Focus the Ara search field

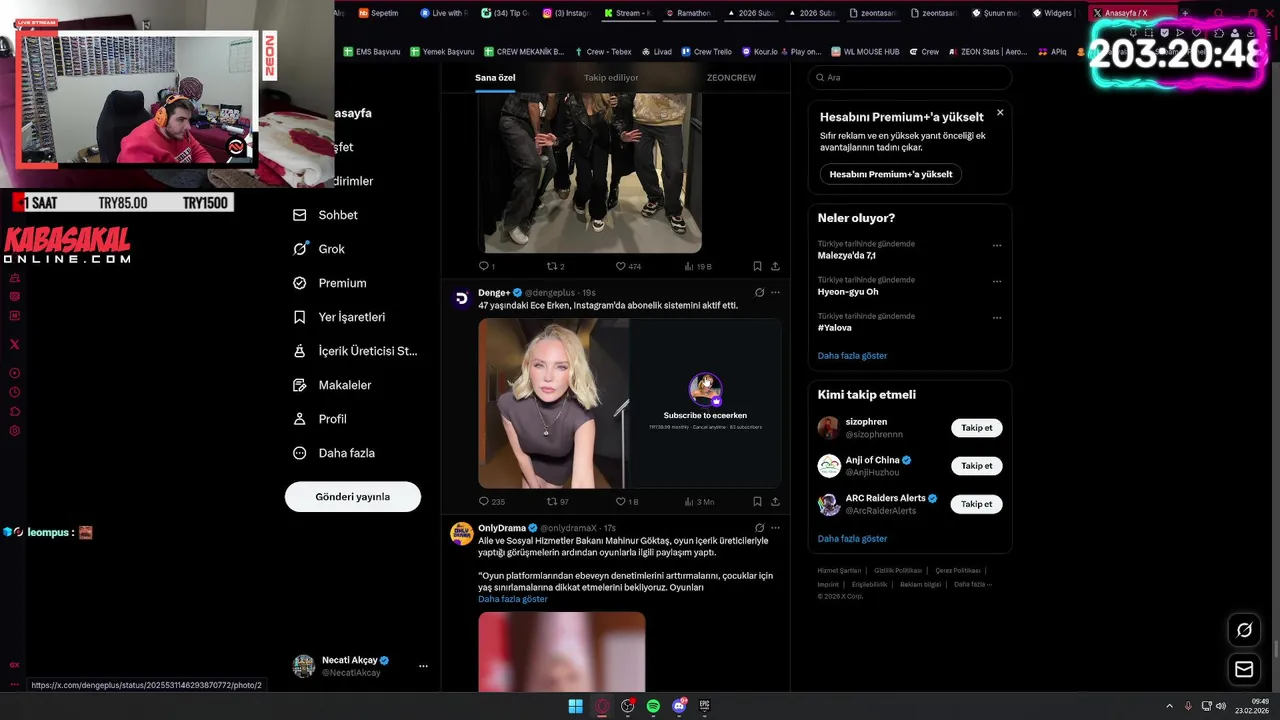click(x=910, y=78)
